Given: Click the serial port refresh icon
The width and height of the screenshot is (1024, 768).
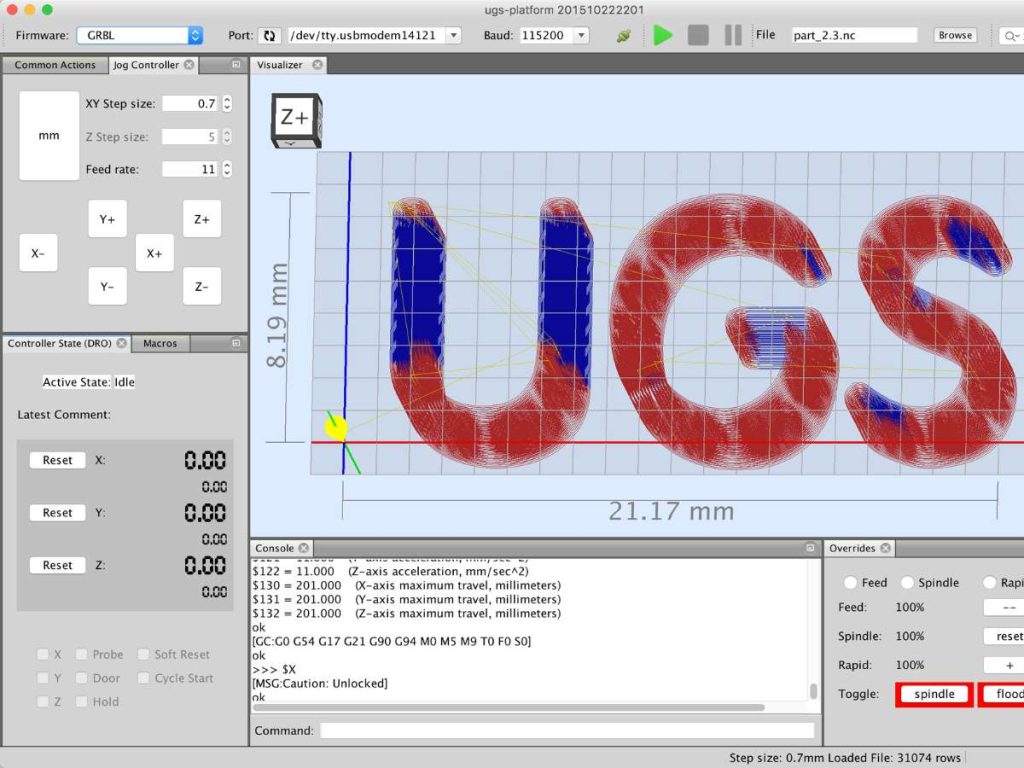Looking at the screenshot, I should click(269, 35).
